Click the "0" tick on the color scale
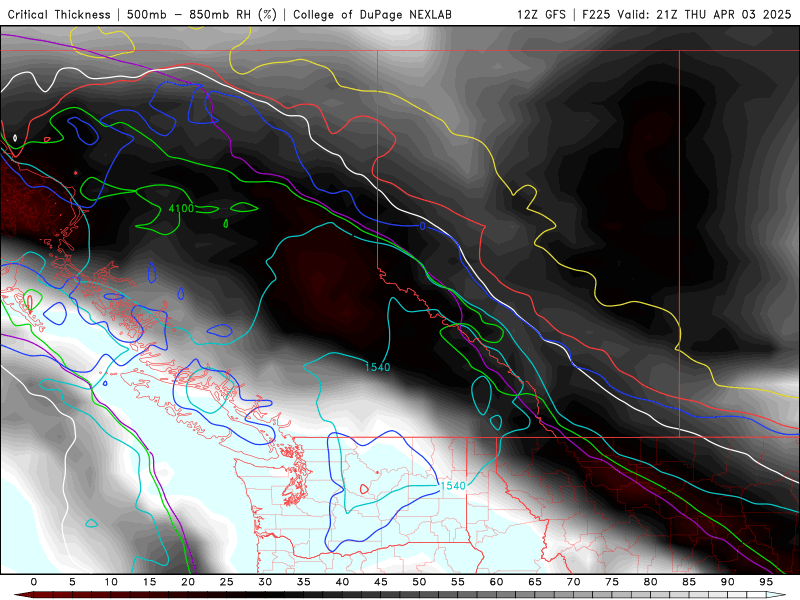The image size is (800, 600). [34, 582]
